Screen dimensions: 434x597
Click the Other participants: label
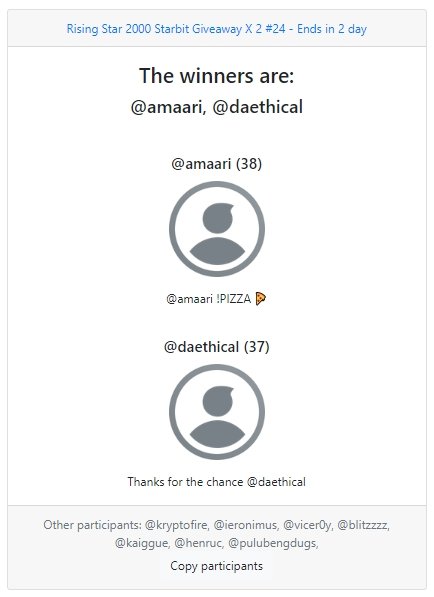click(93, 525)
